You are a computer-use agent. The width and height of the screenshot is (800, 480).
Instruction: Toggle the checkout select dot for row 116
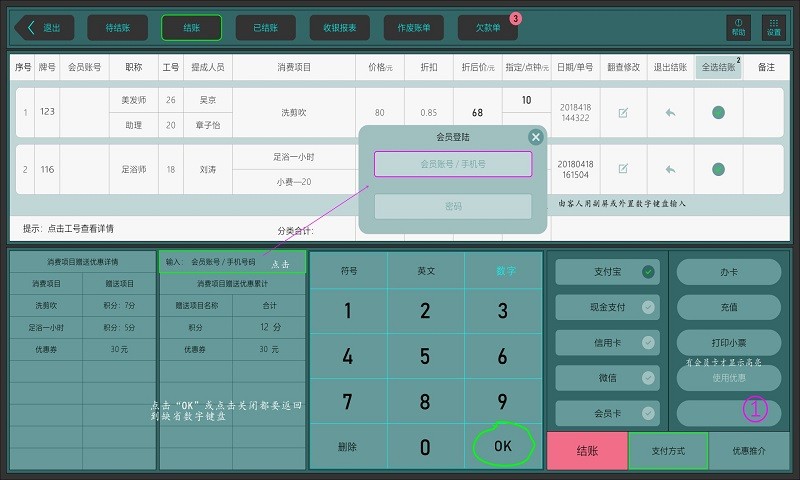point(718,169)
